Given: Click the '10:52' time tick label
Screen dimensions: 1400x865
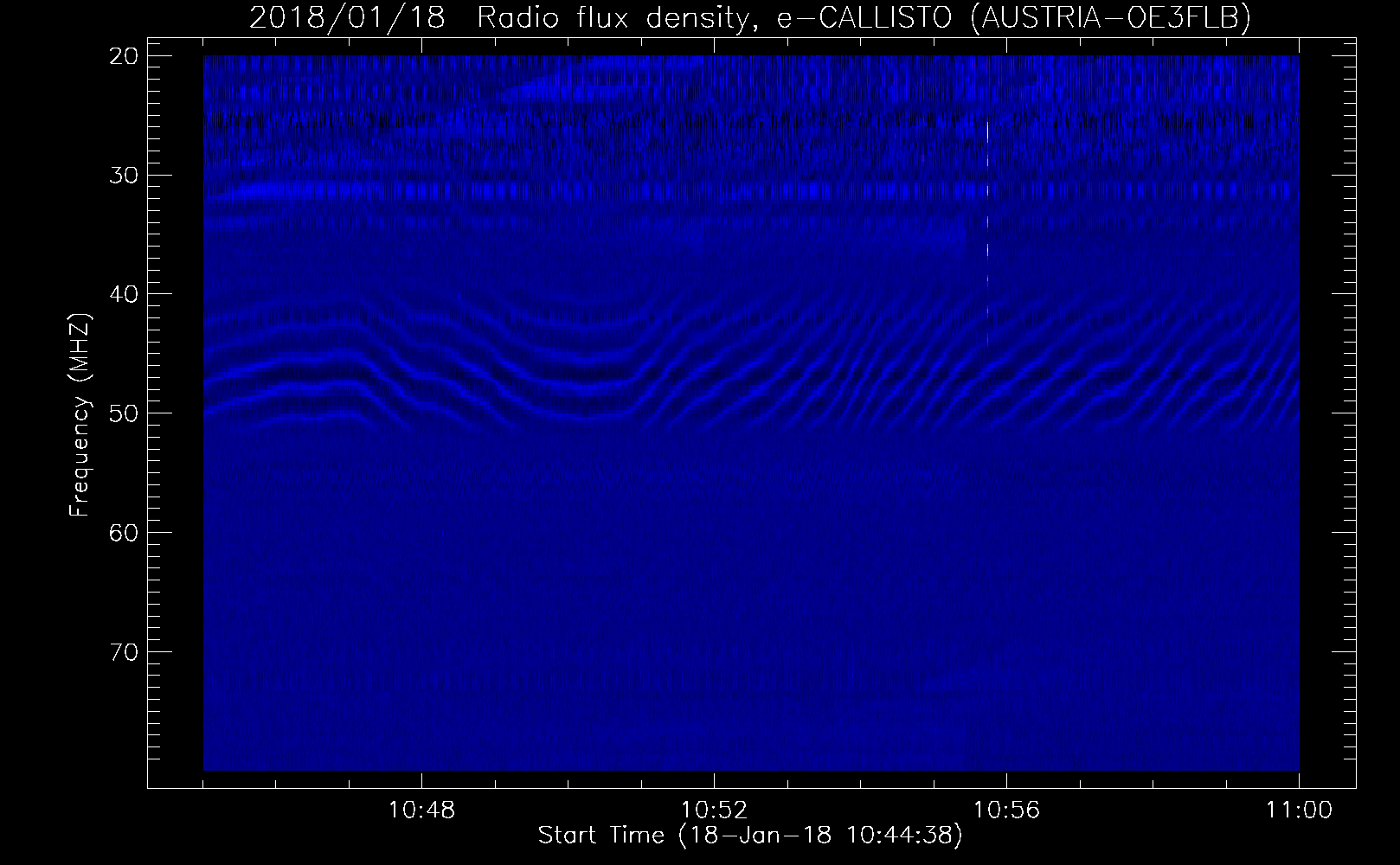Looking at the screenshot, I should click(714, 811).
